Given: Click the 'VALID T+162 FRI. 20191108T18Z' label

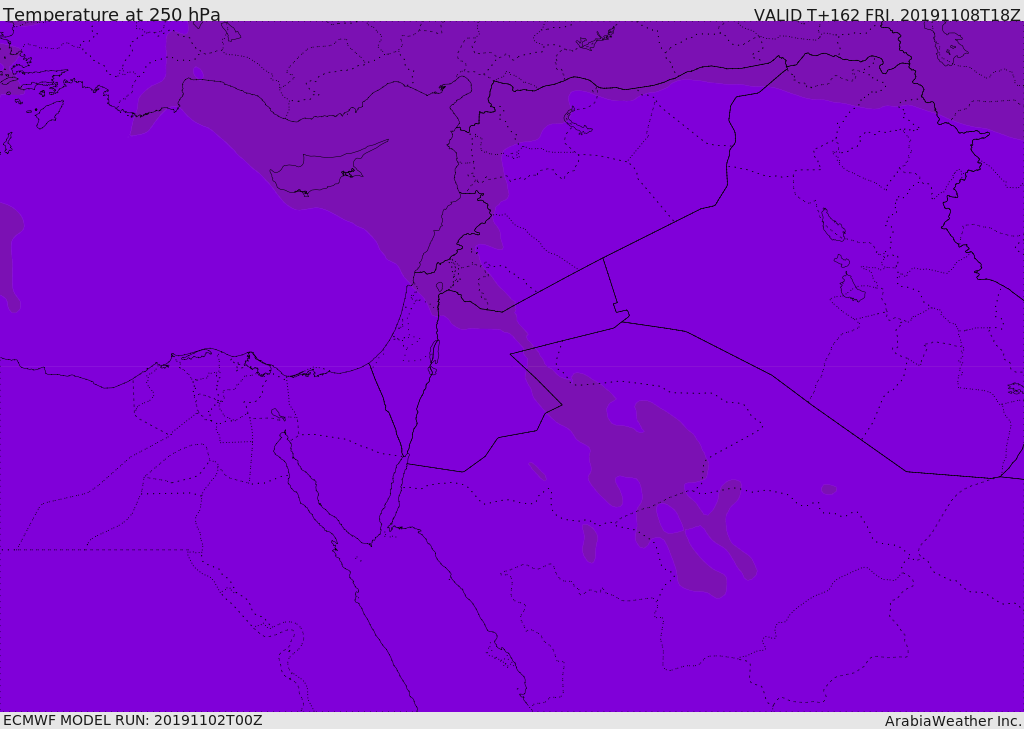Looking at the screenshot, I should pos(887,14).
